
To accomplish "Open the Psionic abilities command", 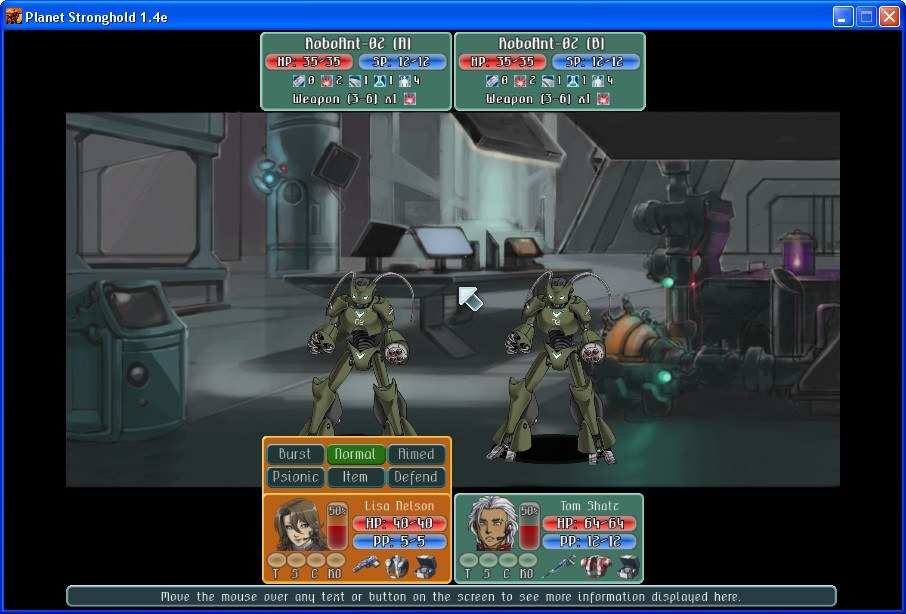I will pos(295,477).
